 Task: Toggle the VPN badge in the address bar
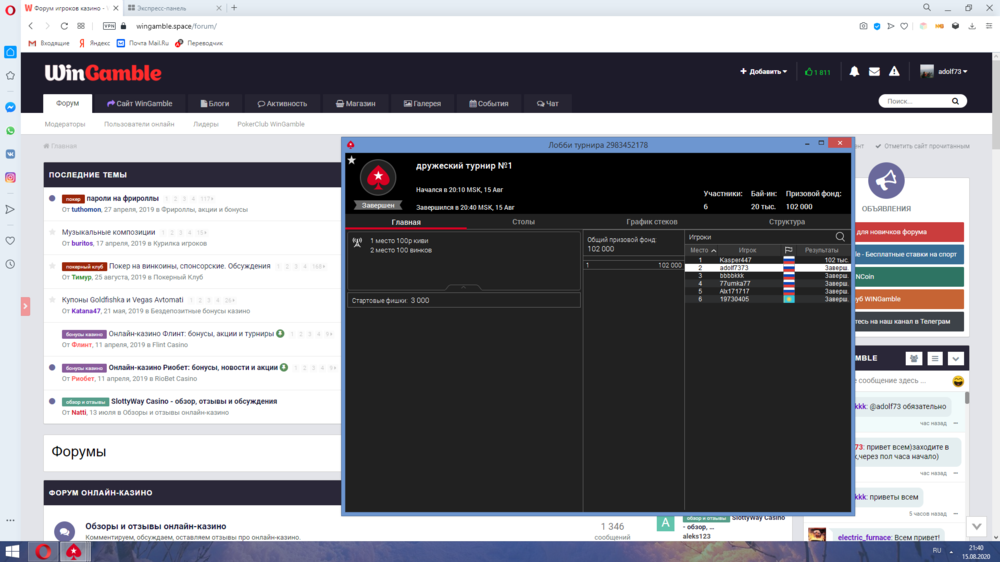coord(109,26)
